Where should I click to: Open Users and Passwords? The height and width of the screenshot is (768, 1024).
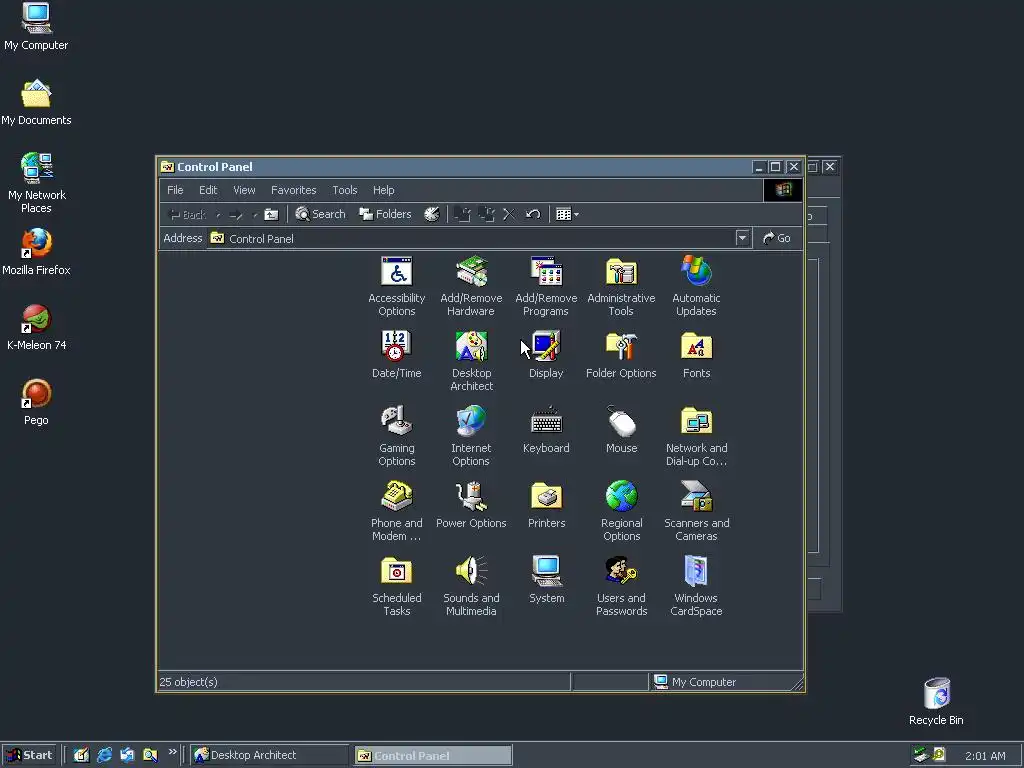point(621,586)
